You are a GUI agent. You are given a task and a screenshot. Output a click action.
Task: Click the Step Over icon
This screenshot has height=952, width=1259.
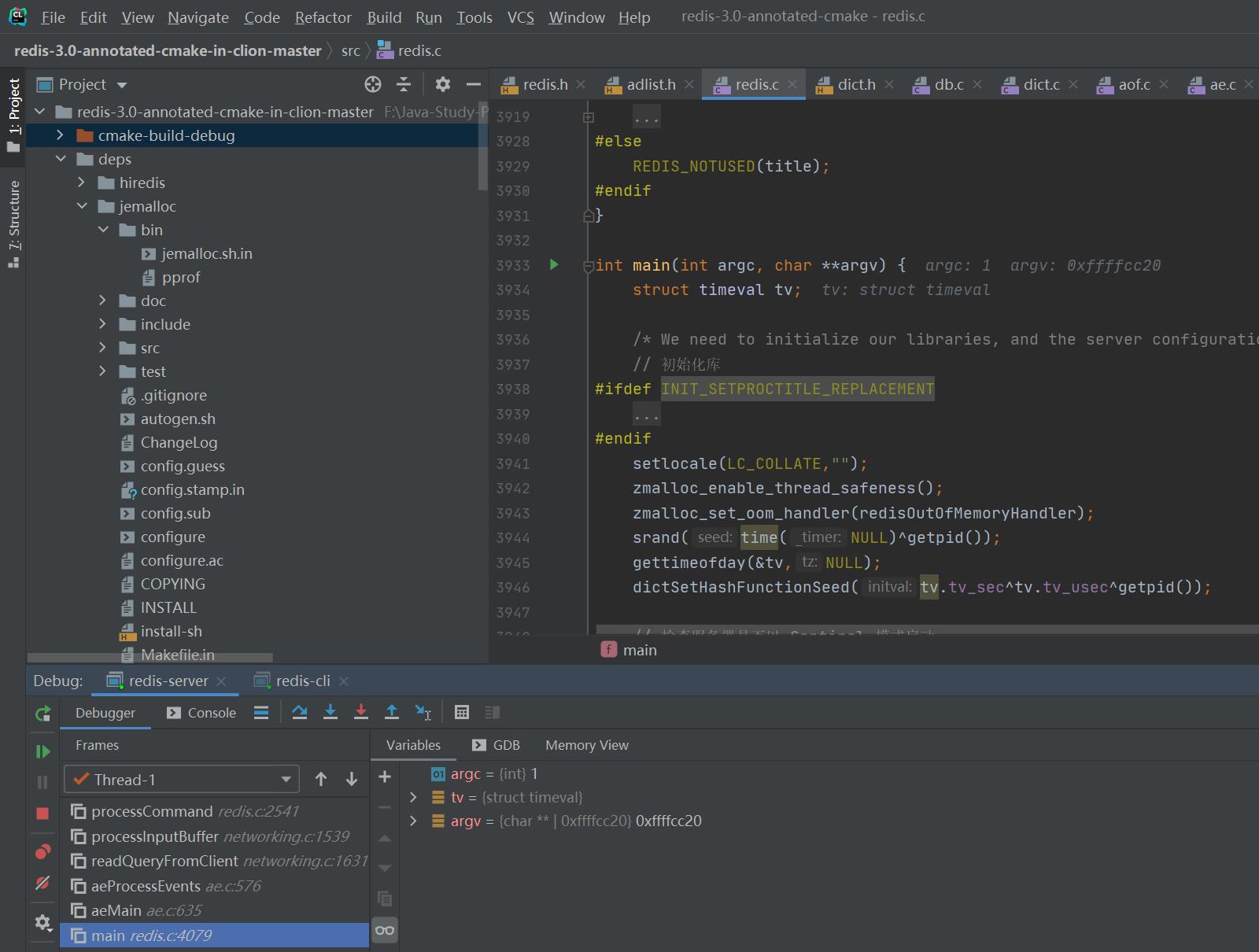click(300, 713)
